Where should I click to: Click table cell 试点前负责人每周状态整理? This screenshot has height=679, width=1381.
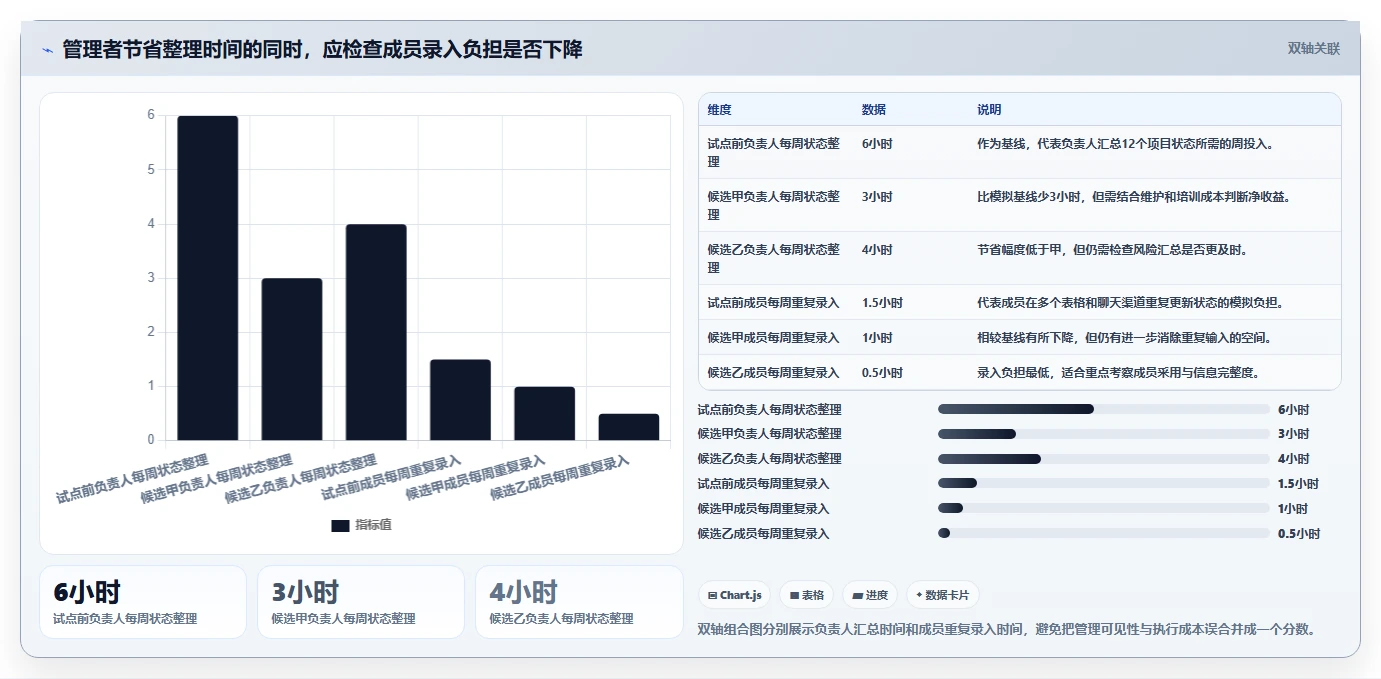pyautogui.click(x=774, y=153)
